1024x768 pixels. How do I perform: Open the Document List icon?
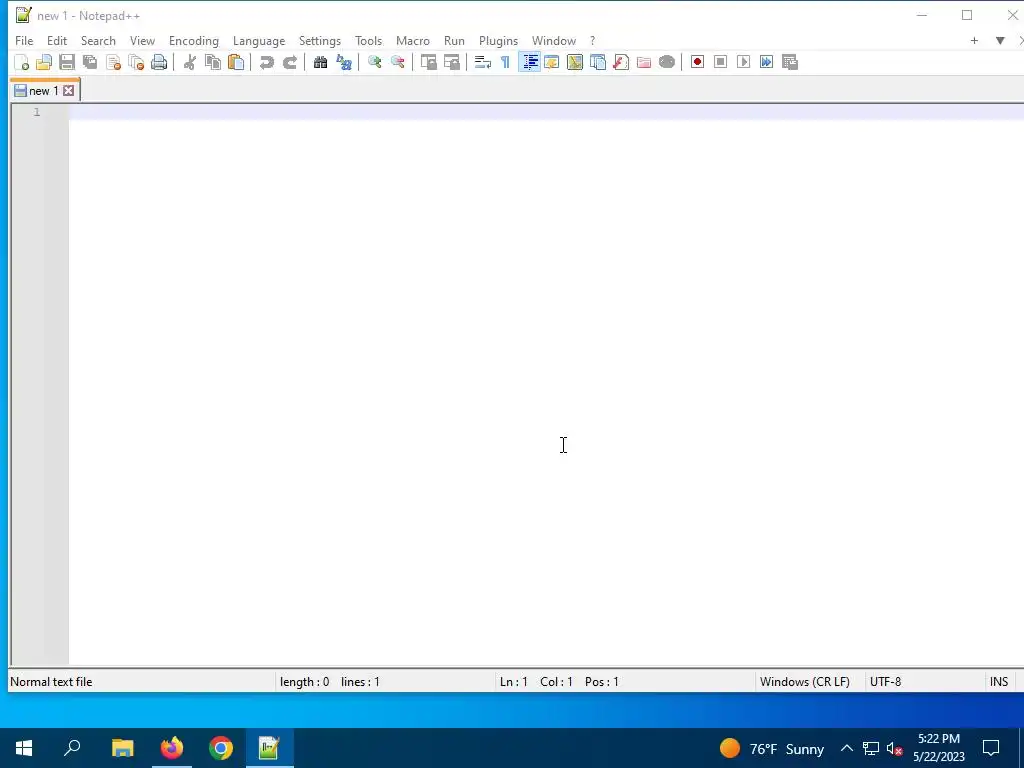point(598,62)
